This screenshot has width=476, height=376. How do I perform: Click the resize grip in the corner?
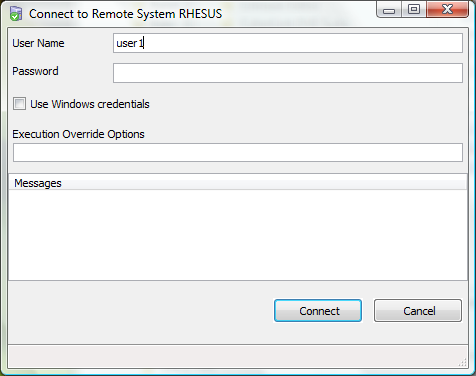(x=462, y=362)
